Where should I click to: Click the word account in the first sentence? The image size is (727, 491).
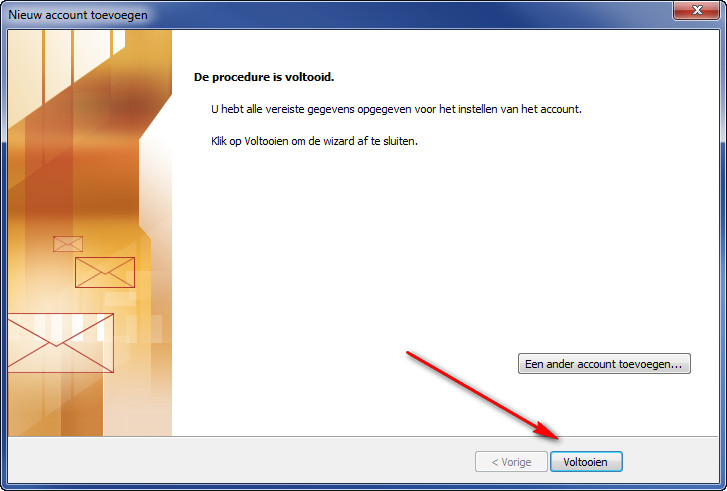coord(560,109)
